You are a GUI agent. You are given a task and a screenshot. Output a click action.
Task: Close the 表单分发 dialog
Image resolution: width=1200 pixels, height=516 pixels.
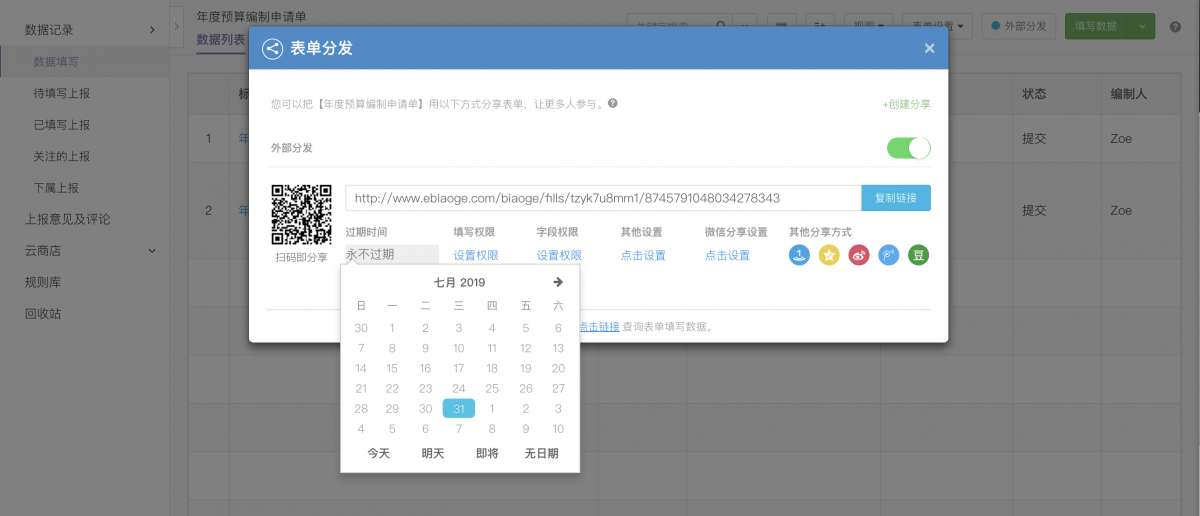(x=929, y=48)
